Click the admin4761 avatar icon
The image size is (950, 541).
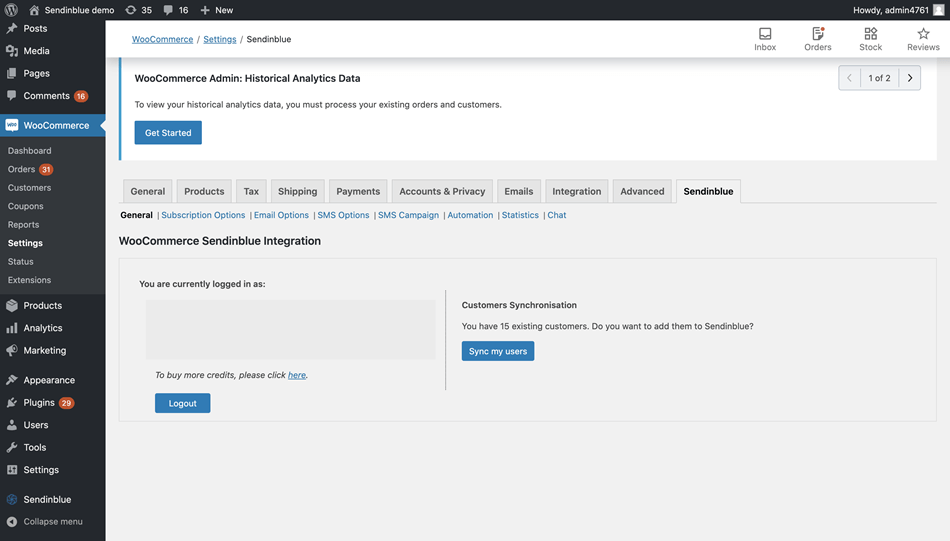(x=938, y=10)
